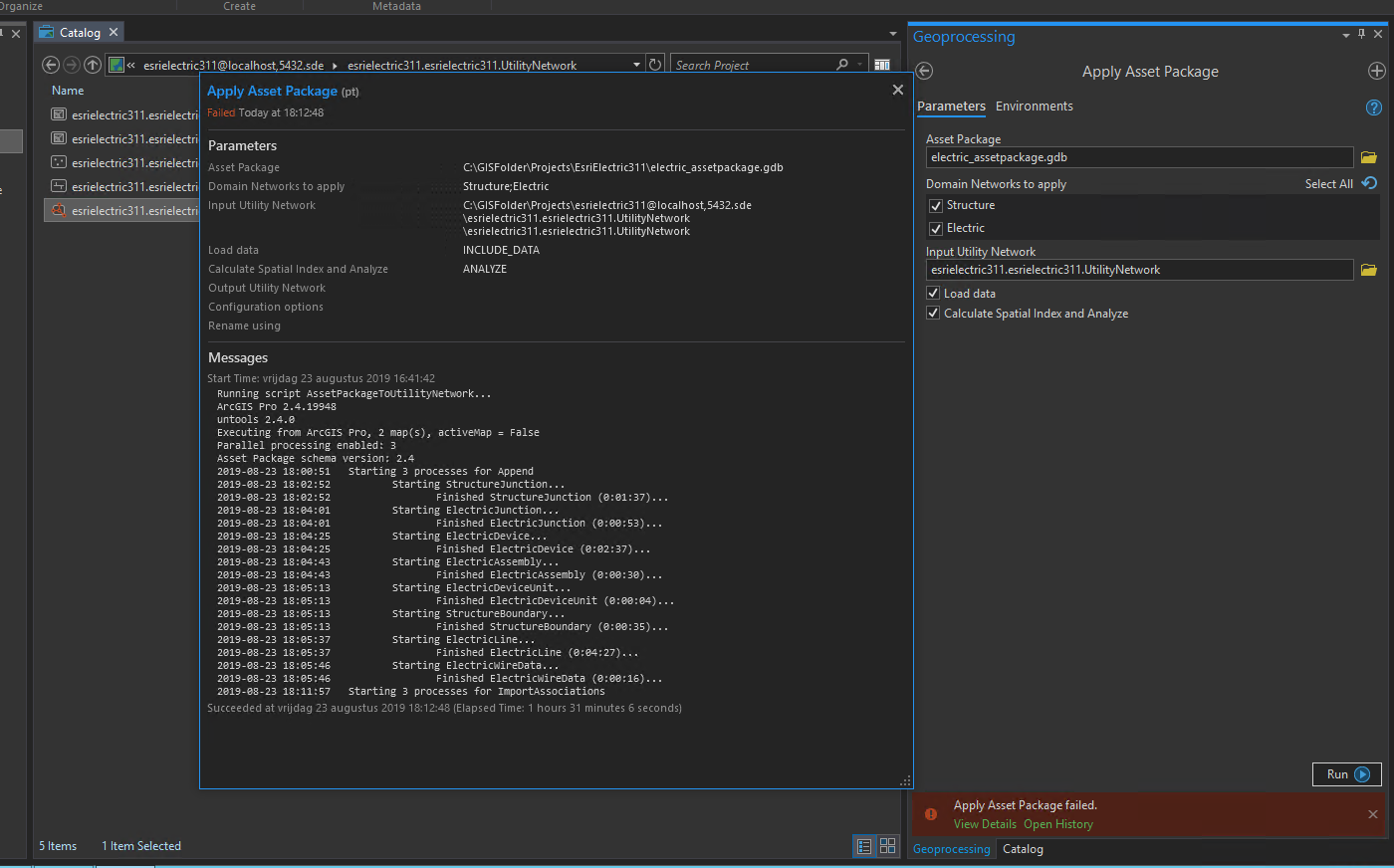Go back in the Catalog view navigation
The width and height of the screenshot is (1394, 868).
click(51, 65)
